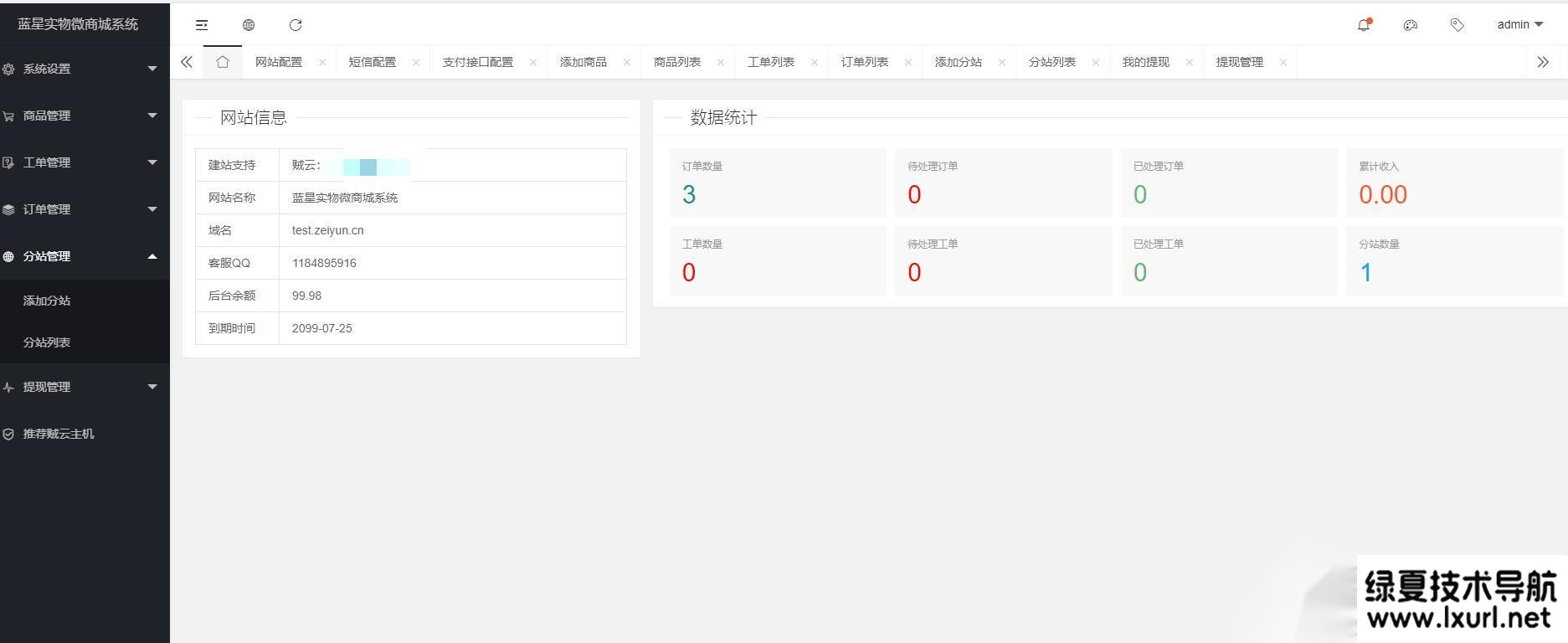Screen dimensions: 1568x643
Task: Click the 工单管理 form icon
Action: (x=8, y=162)
